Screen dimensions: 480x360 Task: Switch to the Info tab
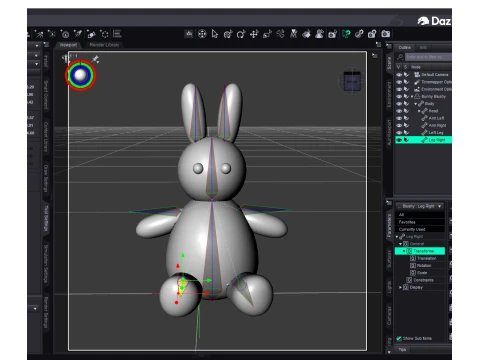click(x=423, y=48)
